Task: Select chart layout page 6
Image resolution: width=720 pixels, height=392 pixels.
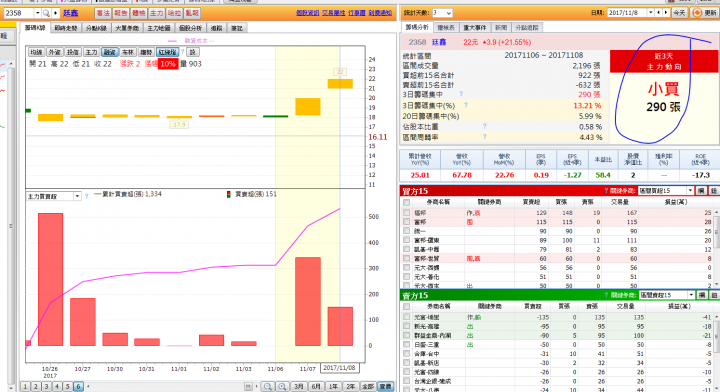Action: 78,386
